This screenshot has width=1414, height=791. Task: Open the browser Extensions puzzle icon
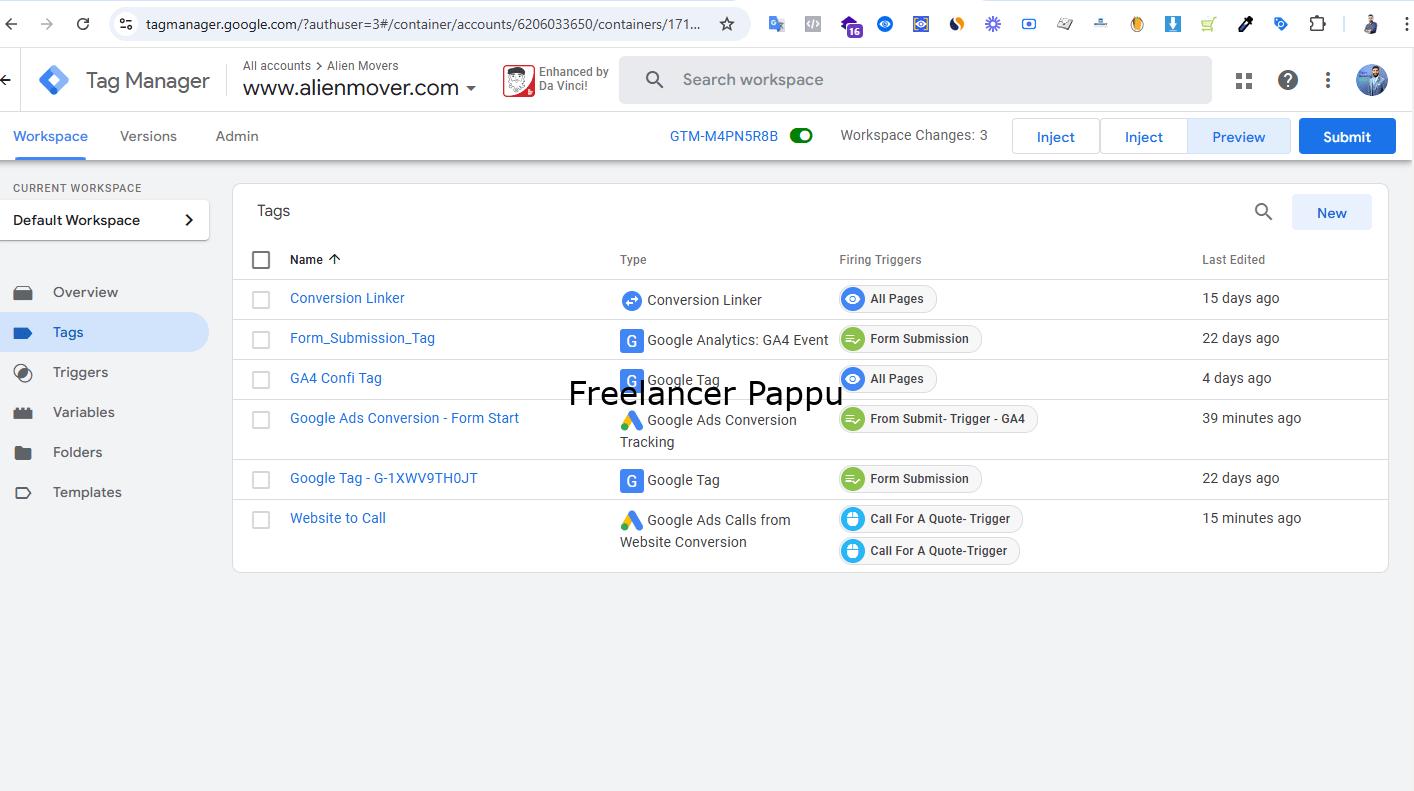pos(1317,24)
